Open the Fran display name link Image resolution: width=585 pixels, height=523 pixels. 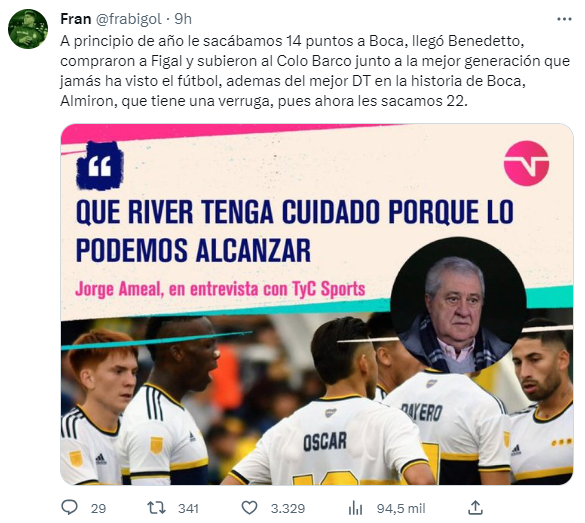[x=76, y=19]
